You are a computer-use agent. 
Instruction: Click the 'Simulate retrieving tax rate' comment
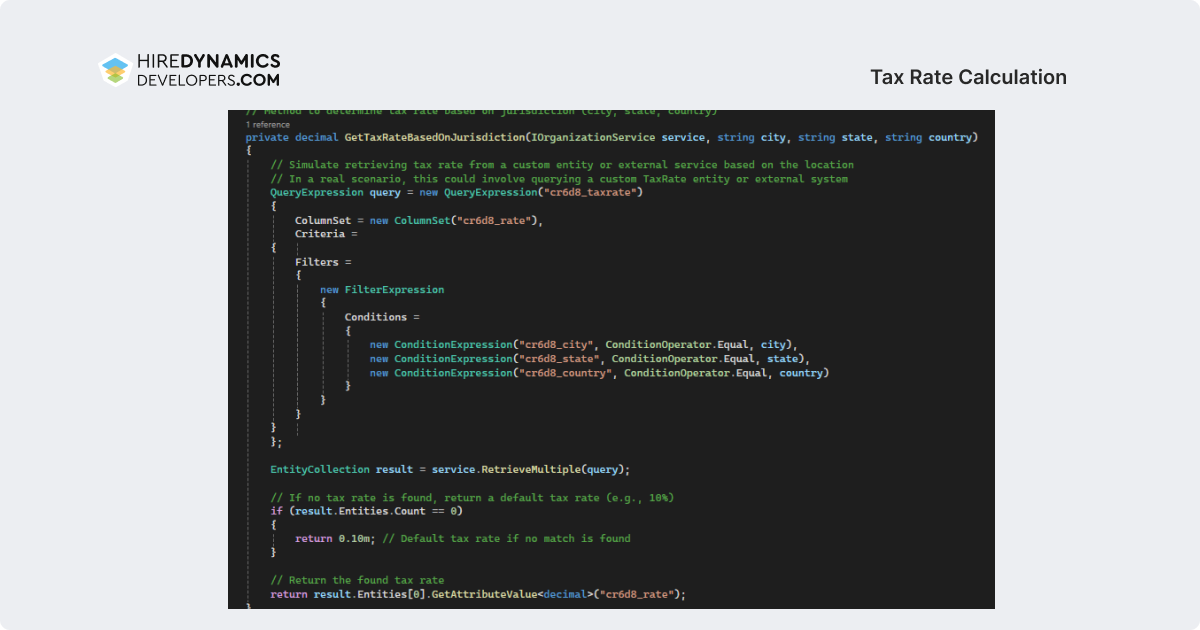click(x=562, y=164)
